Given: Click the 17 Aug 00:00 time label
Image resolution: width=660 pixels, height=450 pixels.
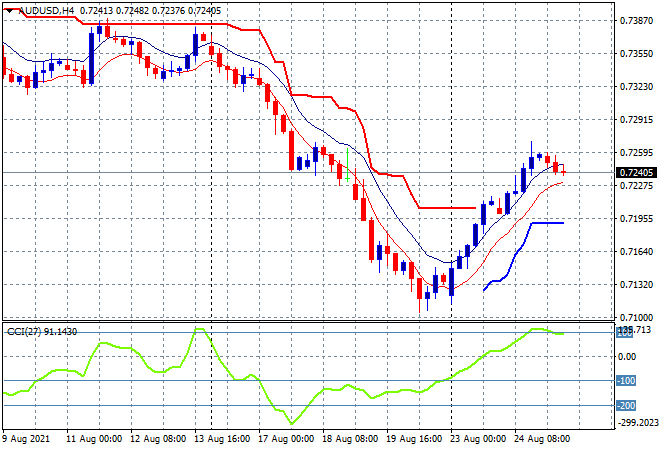Looking at the screenshot, I should pyautogui.click(x=286, y=439).
